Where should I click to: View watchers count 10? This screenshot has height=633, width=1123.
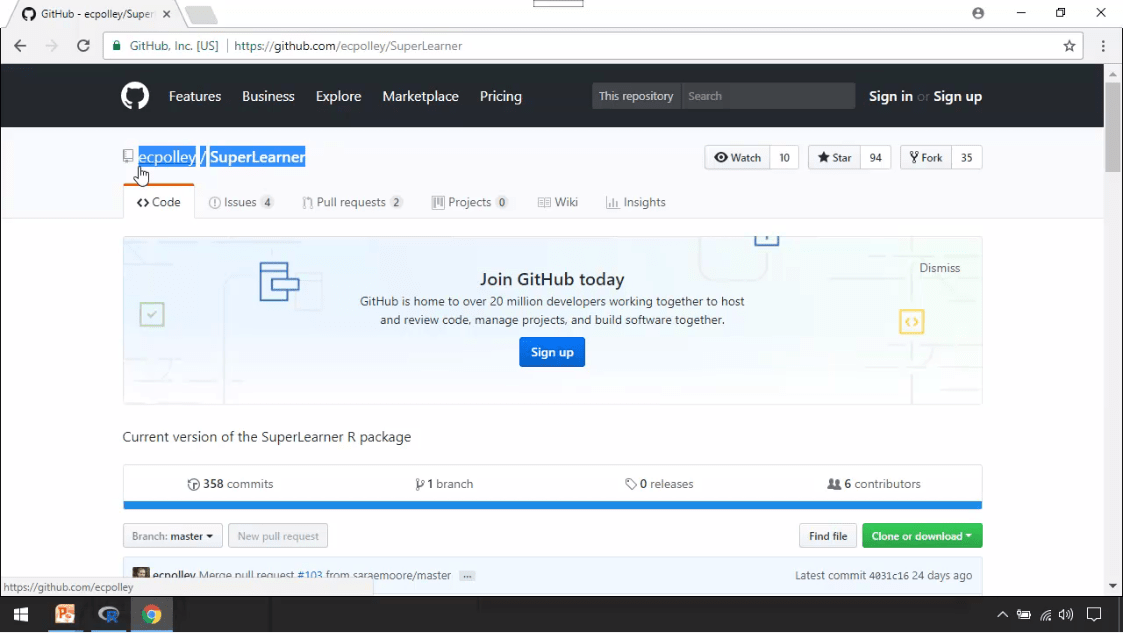(784, 158)
